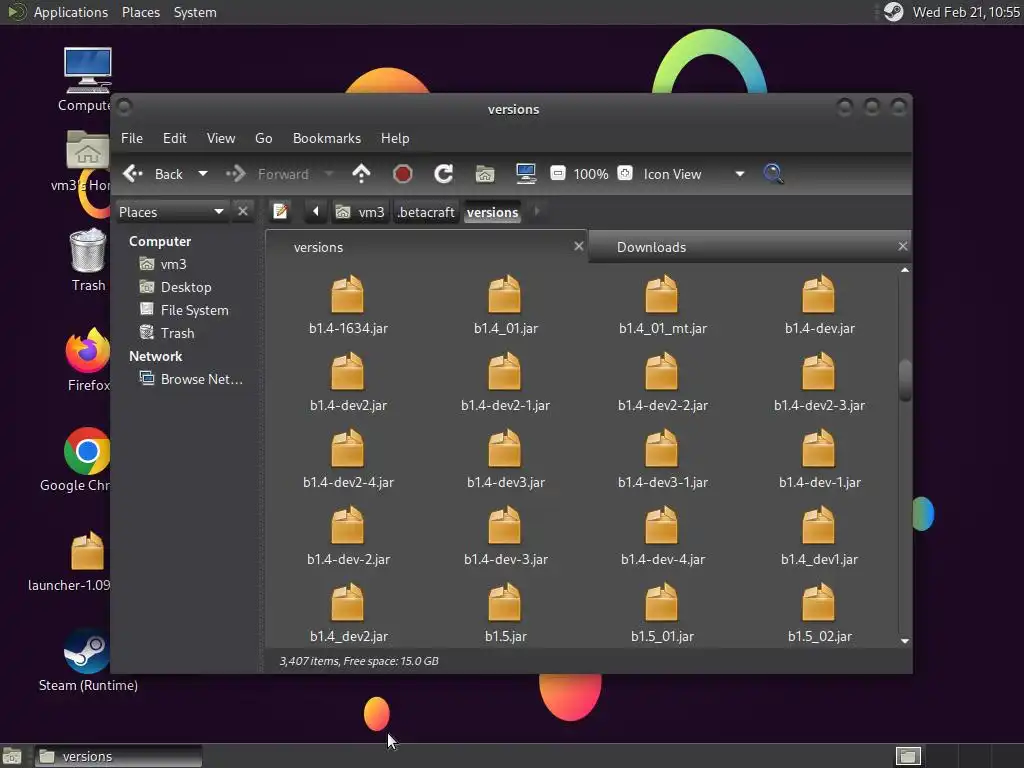Image resolution: width=1024 pixels, height=768 pixels.
Task: Open the file search magnifier
Action: click(773, 174)
